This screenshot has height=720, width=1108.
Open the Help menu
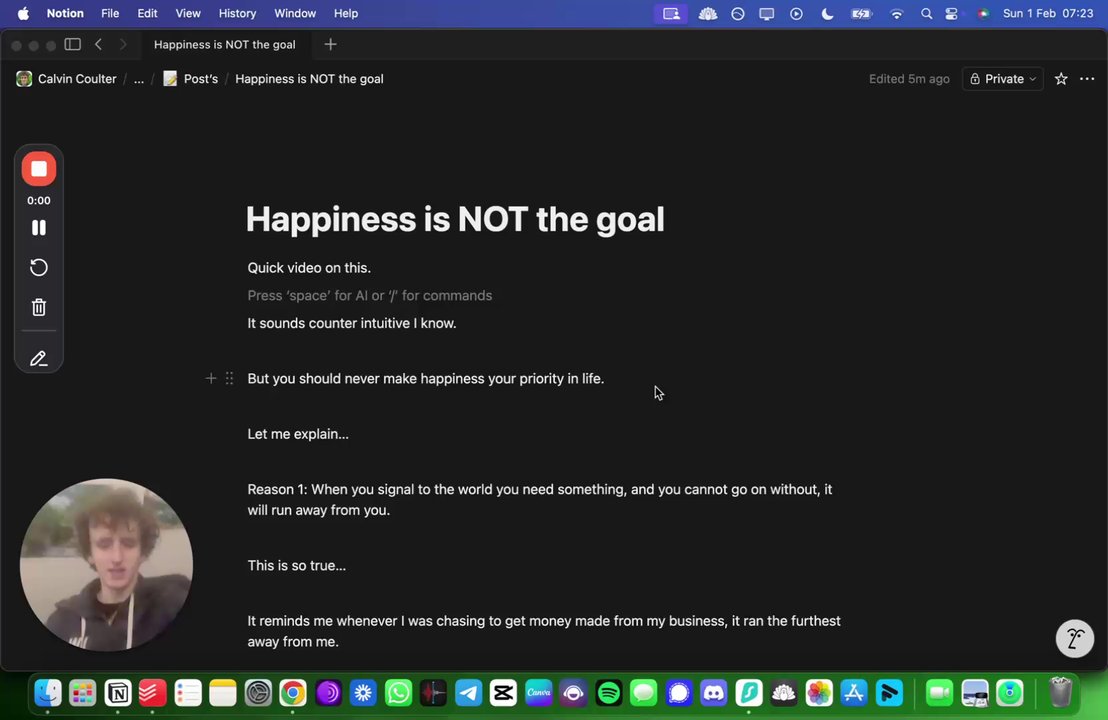coord(346,13)
